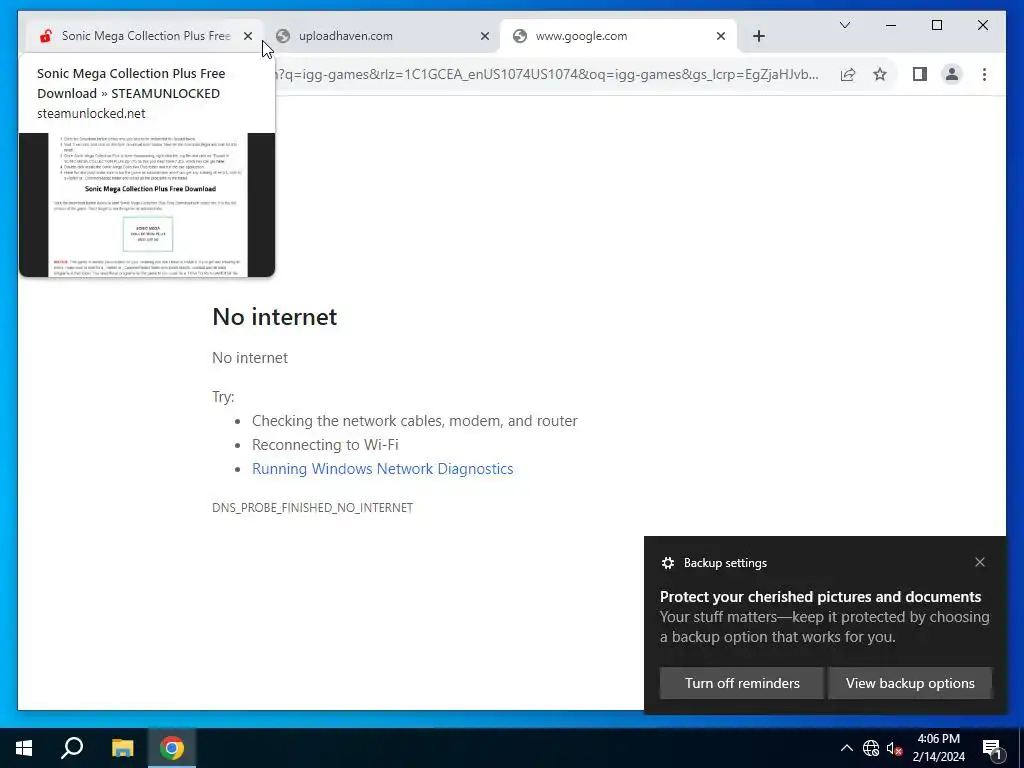Open a new tab with the plus button
This screenshot has height=768, width=1024.
[759, 36]
